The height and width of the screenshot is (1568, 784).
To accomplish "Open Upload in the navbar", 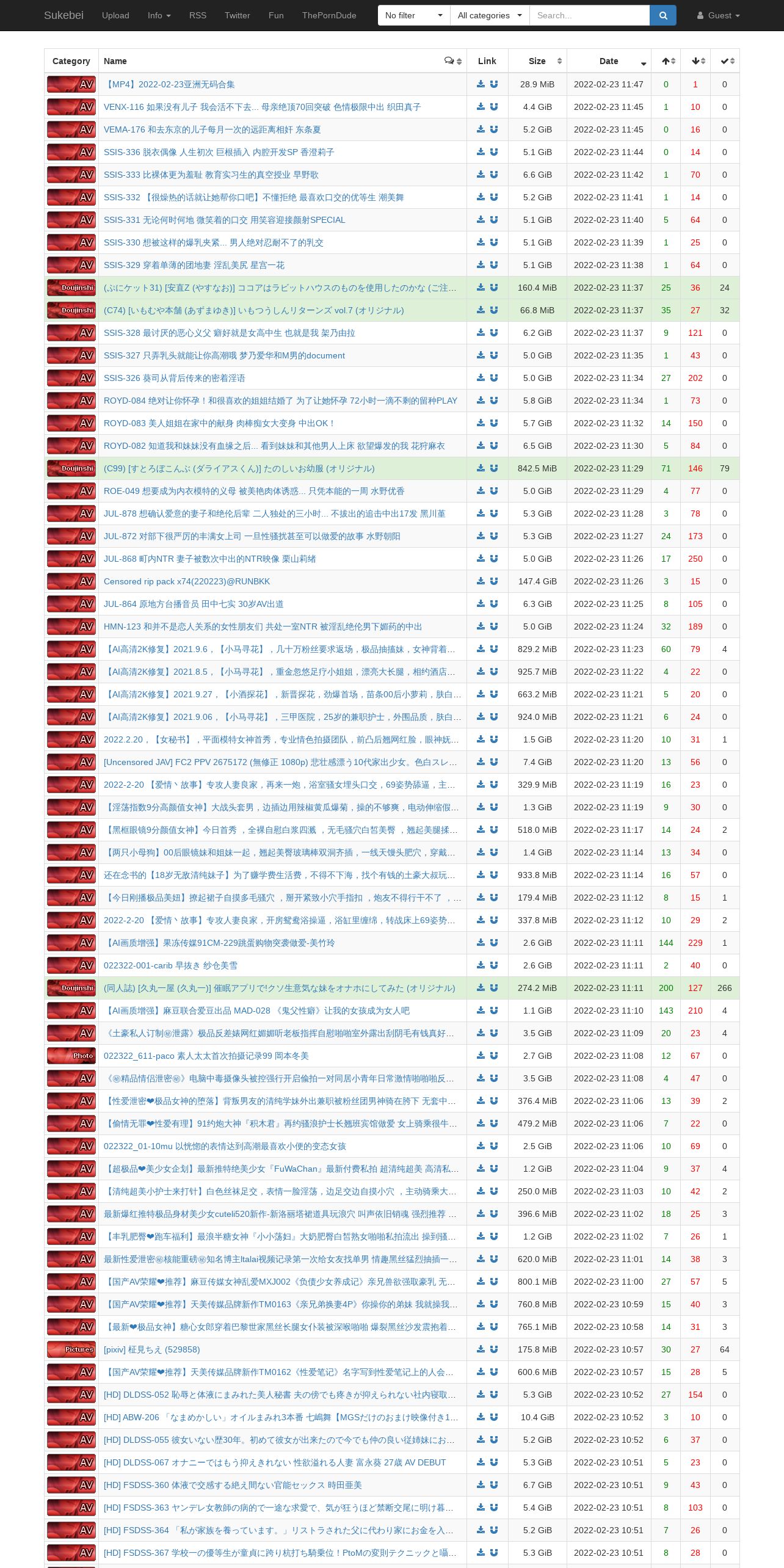I will [115, 15].
